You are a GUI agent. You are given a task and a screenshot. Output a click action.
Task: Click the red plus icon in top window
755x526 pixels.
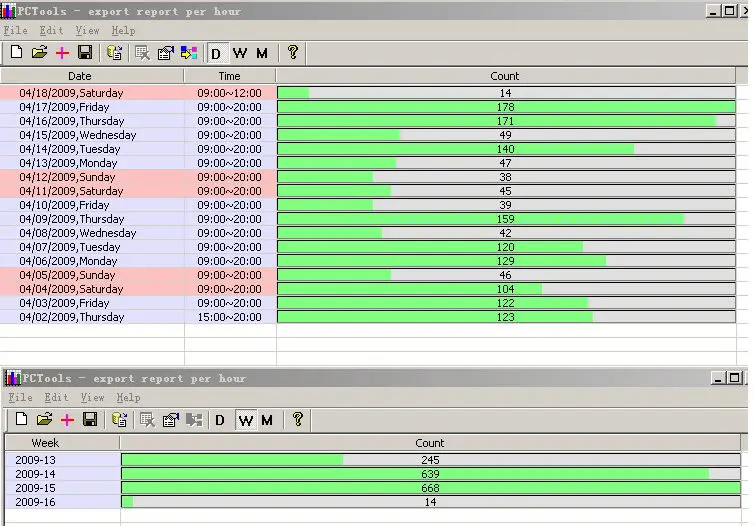point(62,53)
